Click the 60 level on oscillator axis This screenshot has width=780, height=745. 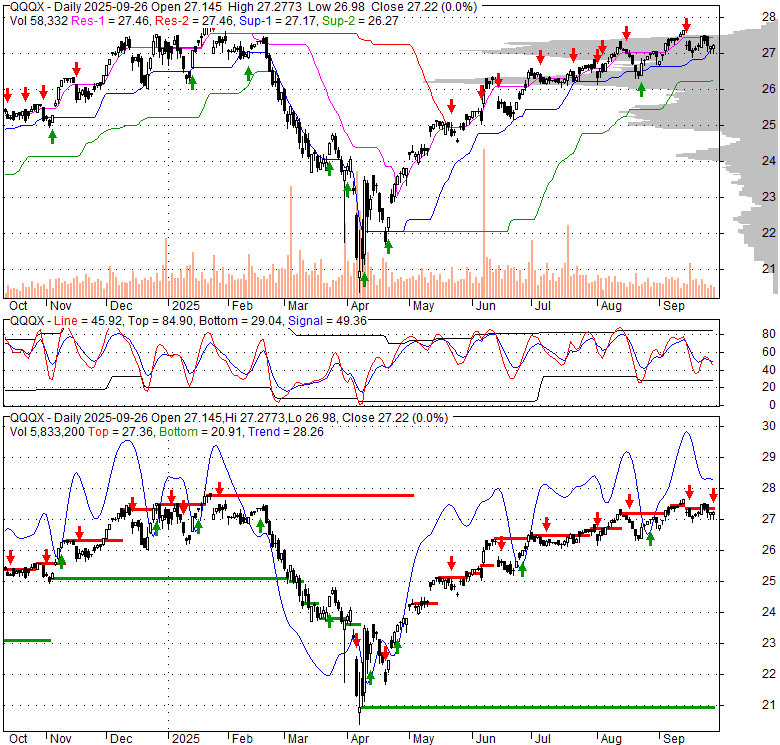(x=769, y=352)
